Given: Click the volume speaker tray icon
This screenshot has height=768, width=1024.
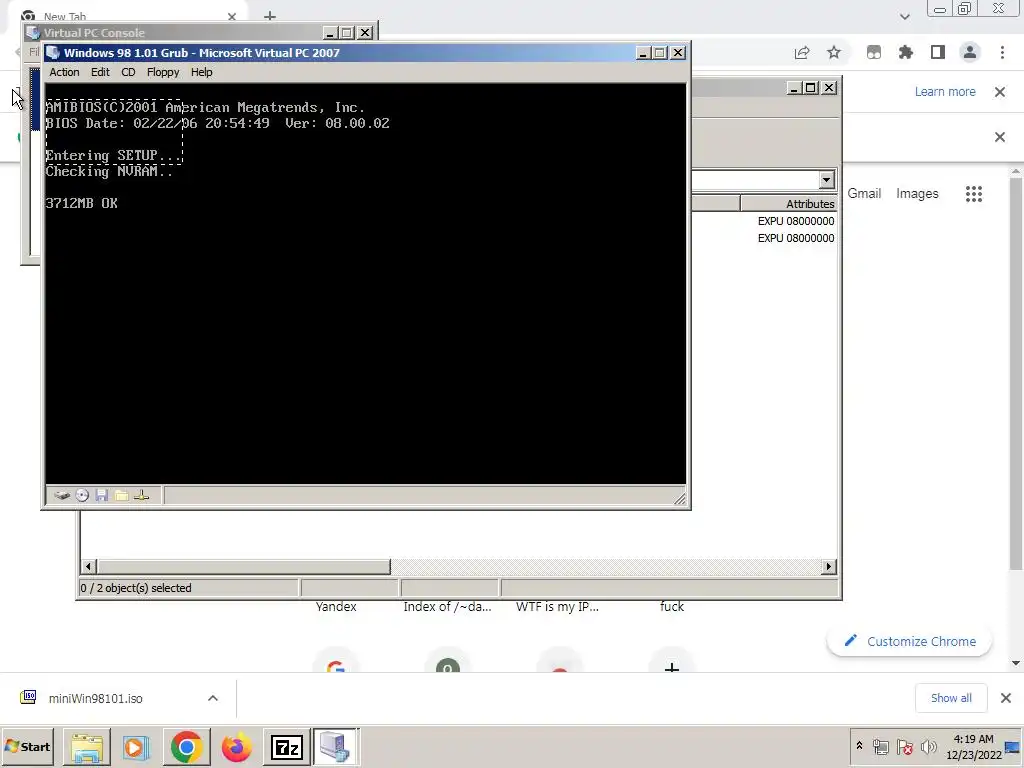Looking at the screenshot, I should coord(928,747).
